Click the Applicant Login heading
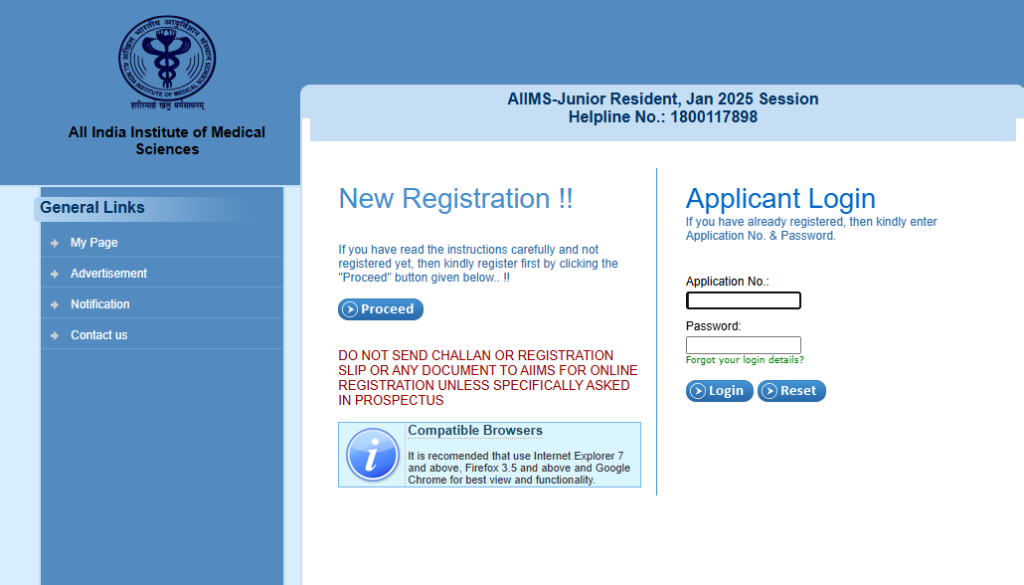 tap(780, 198)
